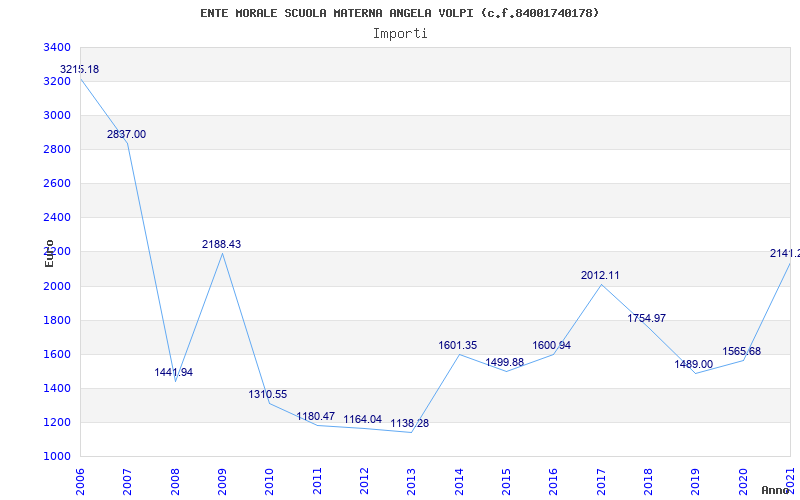Click the 2012 x-axis year label
The width and height of the screenshot is (800, 500).
tap(364, 482)
